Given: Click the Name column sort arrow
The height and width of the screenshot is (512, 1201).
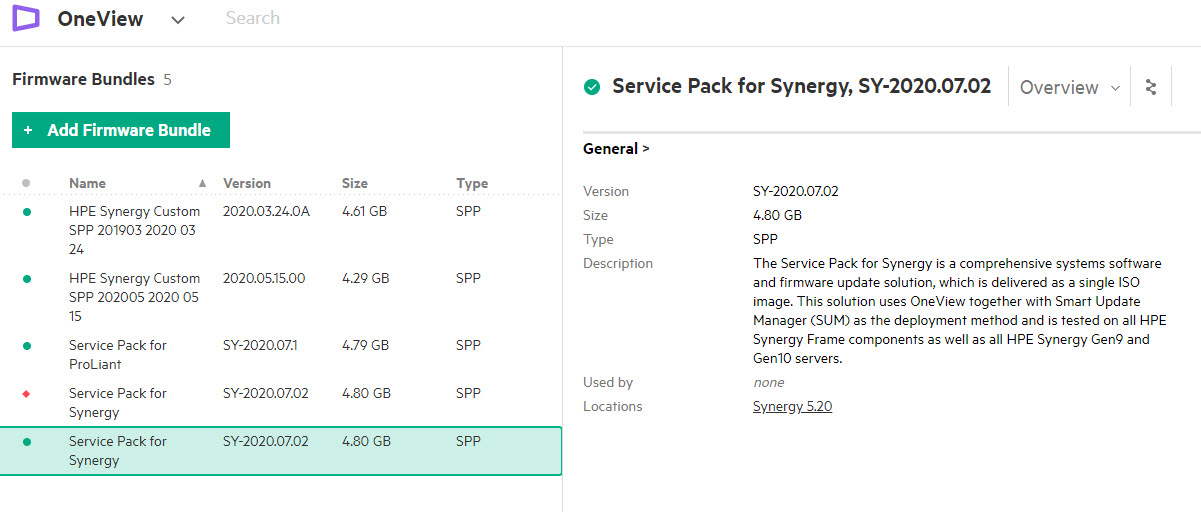Looking at the screenshot, I should click(x=203, y=183).
